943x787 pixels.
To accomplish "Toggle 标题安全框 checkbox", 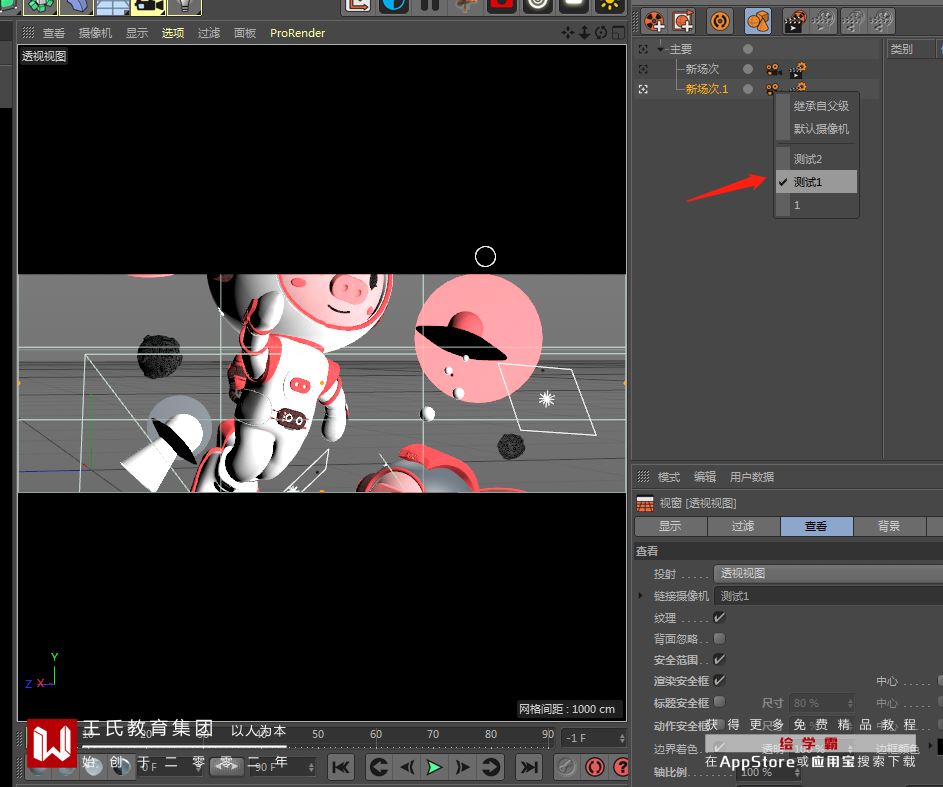I will [x=719, y=702].
